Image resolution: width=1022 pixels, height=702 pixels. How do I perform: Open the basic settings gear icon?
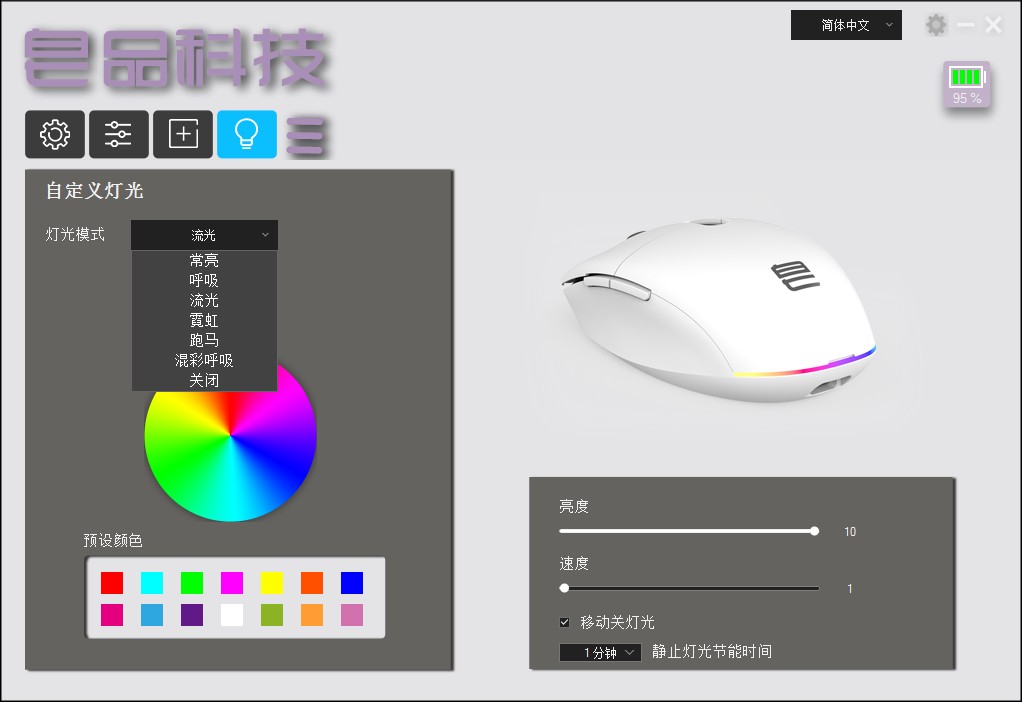coord(55,134)
